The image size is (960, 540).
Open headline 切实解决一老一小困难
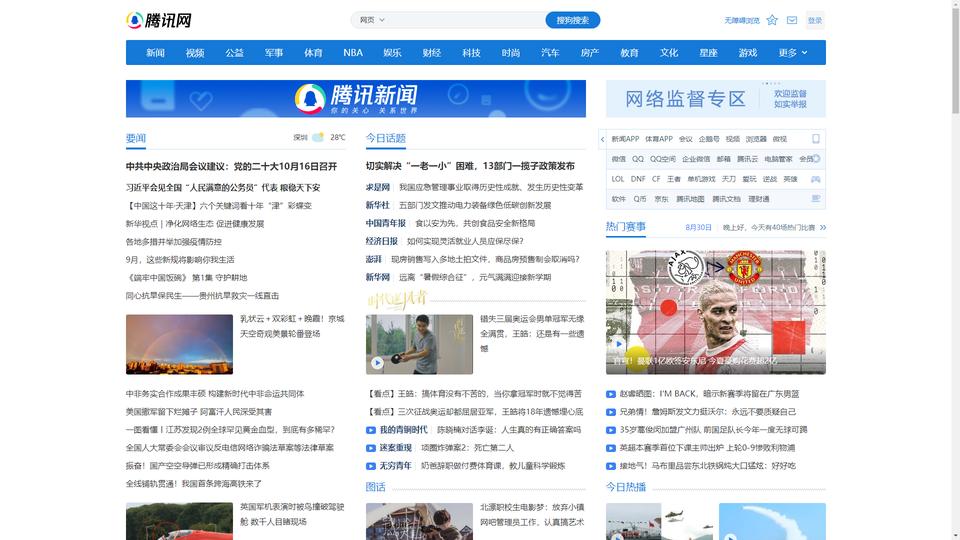[470, 166]
